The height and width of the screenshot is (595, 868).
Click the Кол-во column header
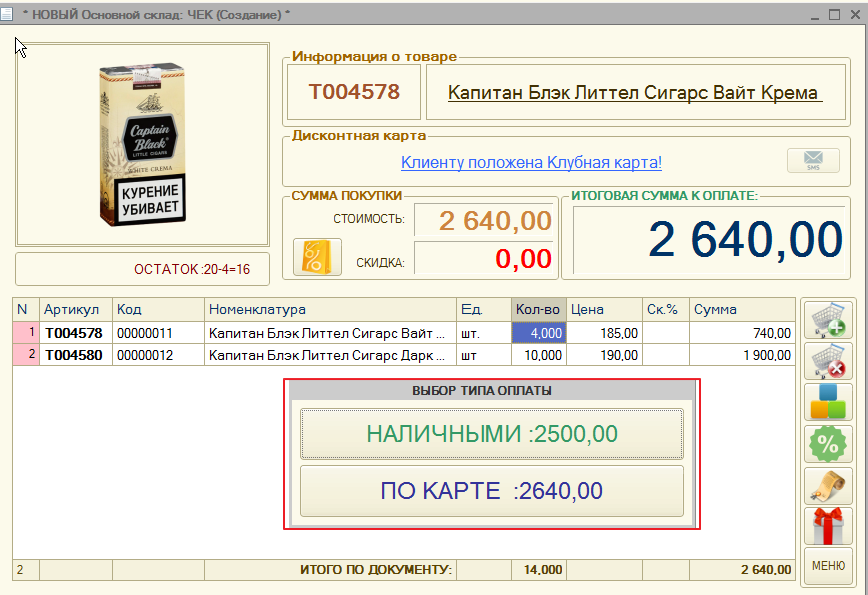(539, 309)
